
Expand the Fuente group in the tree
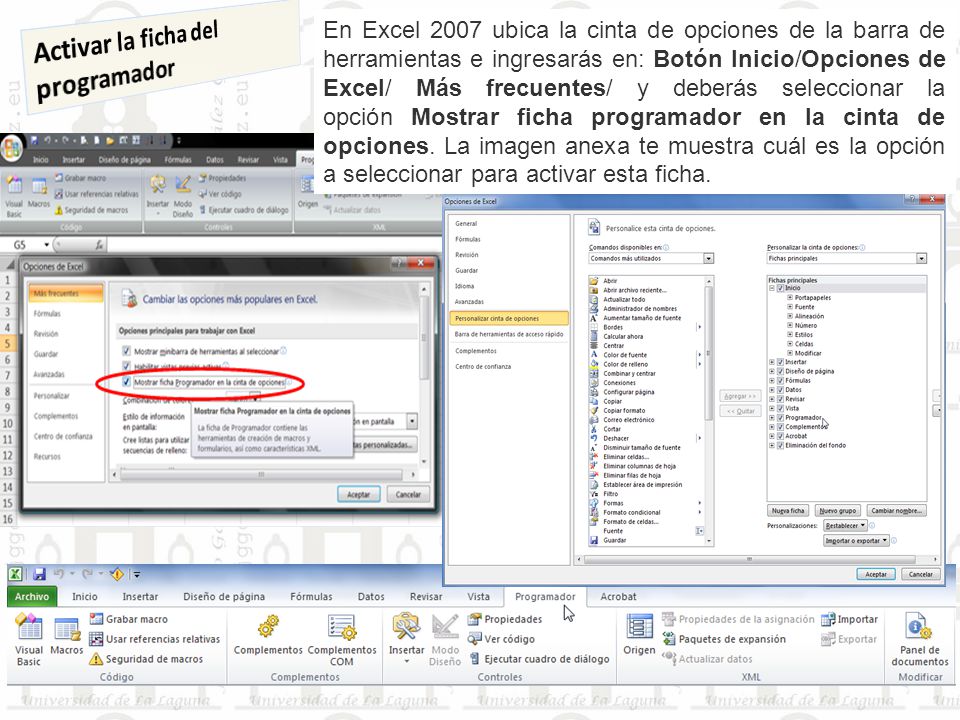pos(790,307)
